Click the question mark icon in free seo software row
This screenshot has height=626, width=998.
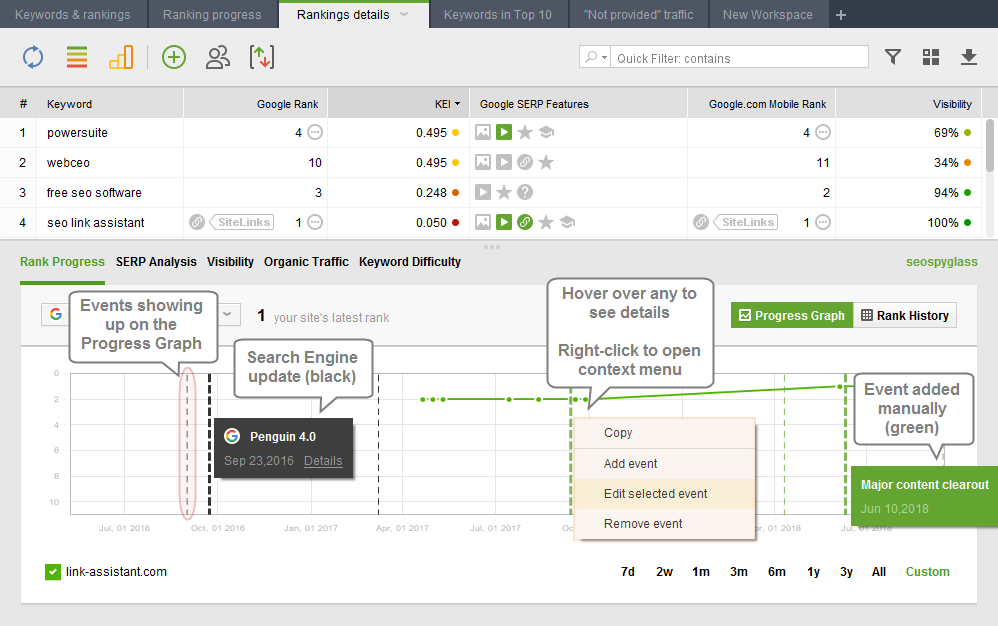[525, 192]
